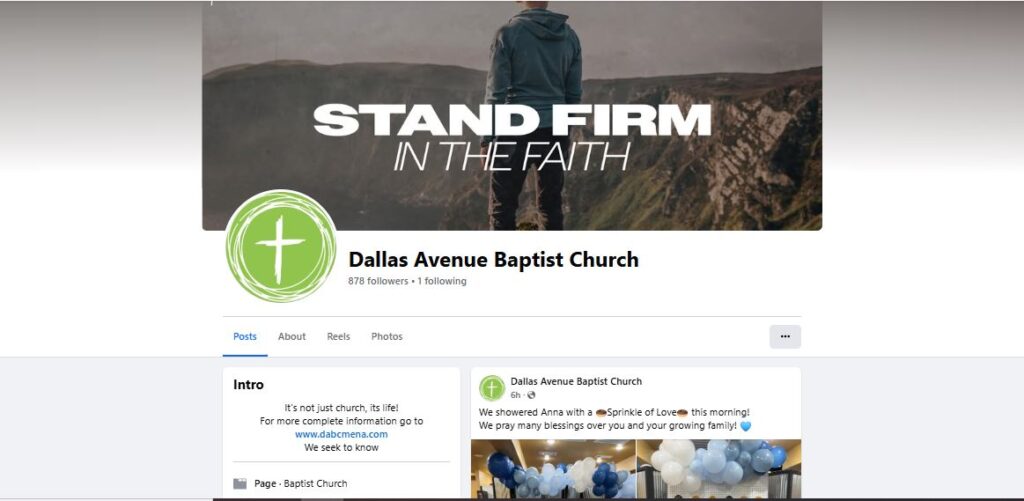Open the post's 6h timestamp
The height and width of the screenshot is (501, 1024).
click(515, 395)
